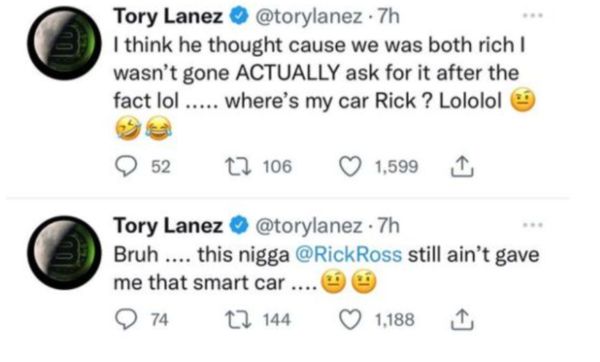Open Tory Lanez name on second tweet
Image resolution: width=600 pixels, height=362 pixels.
[x=168, y=225]
